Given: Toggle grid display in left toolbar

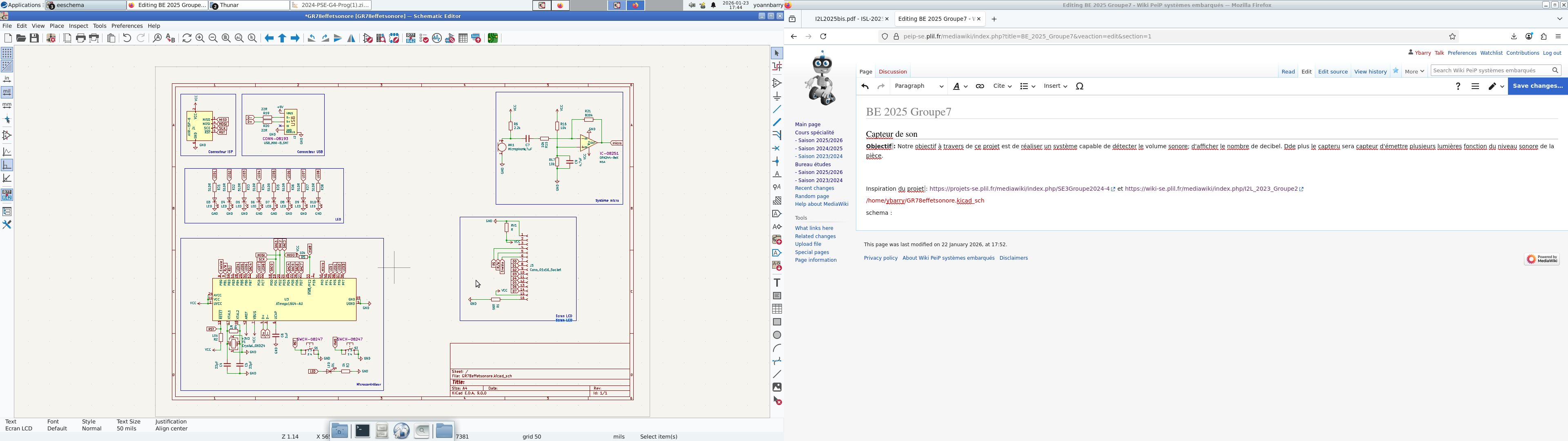Looking at the screenshot, I should pos(7,53).
